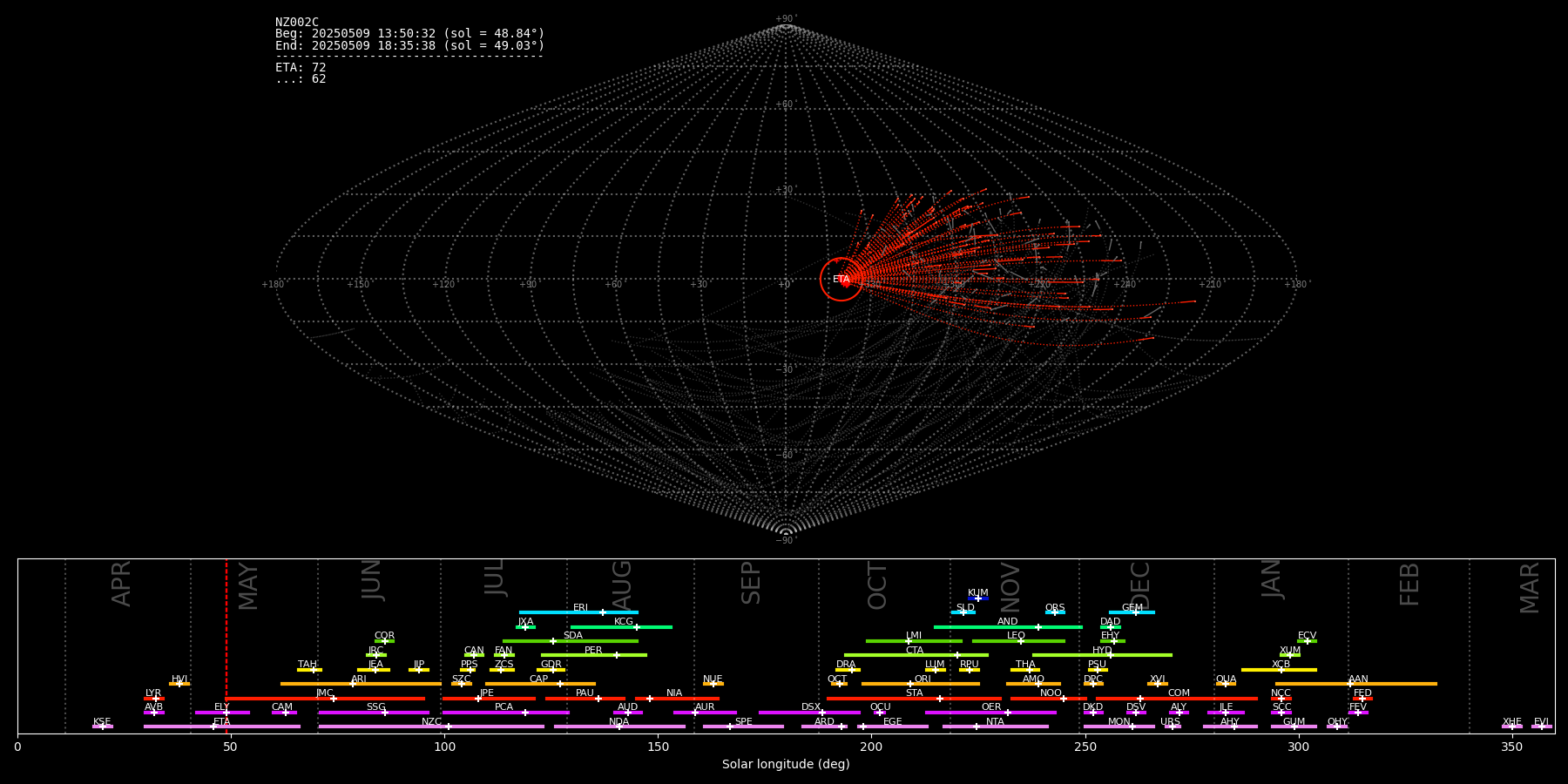
Task: Click the 'End: 20250509 18:35:38' line
Action: point(410,46)
